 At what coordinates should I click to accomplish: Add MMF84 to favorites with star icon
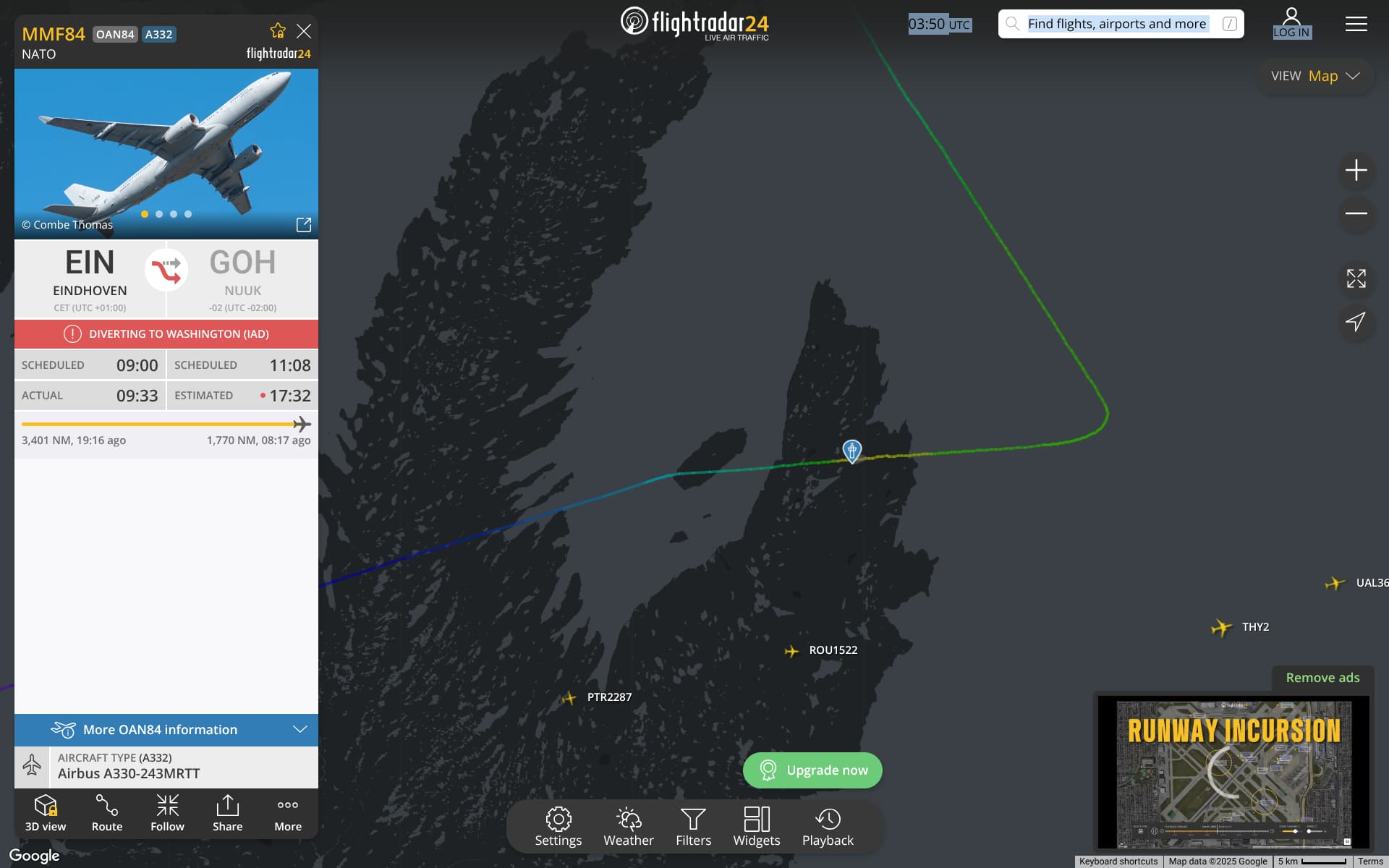(x=278, y=30)
